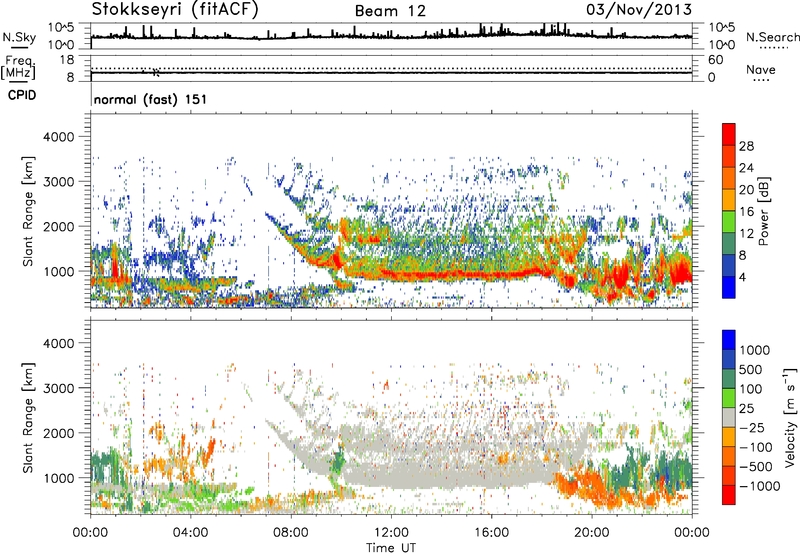Click the blue top of the velocity color bar

point(729,340)
